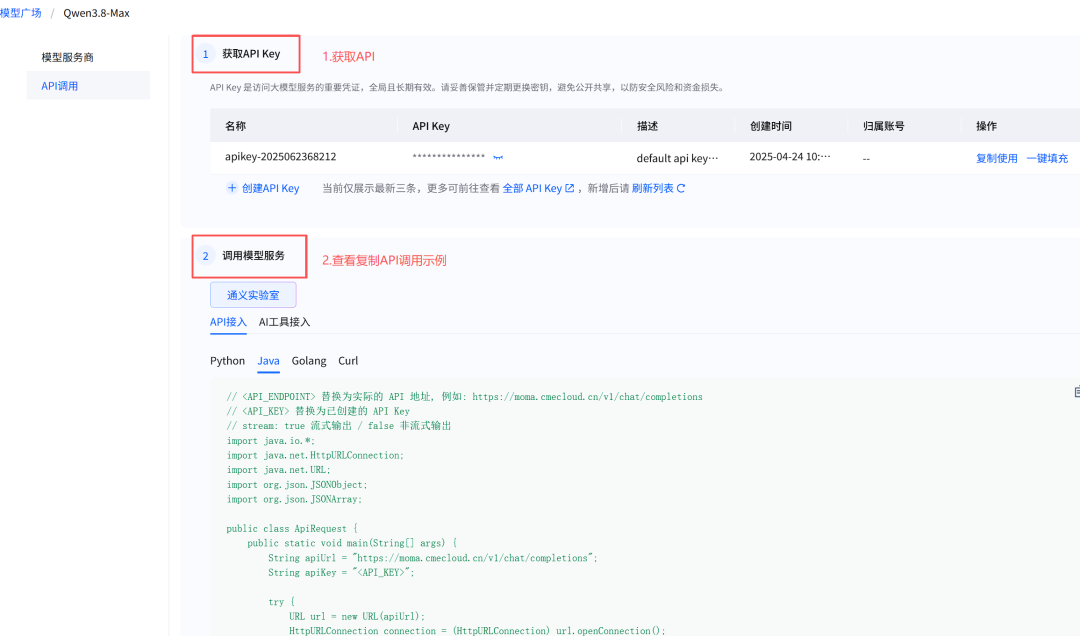Click the 描述 column header
The image size is (1080, 636).
click(x=647, y=126)
